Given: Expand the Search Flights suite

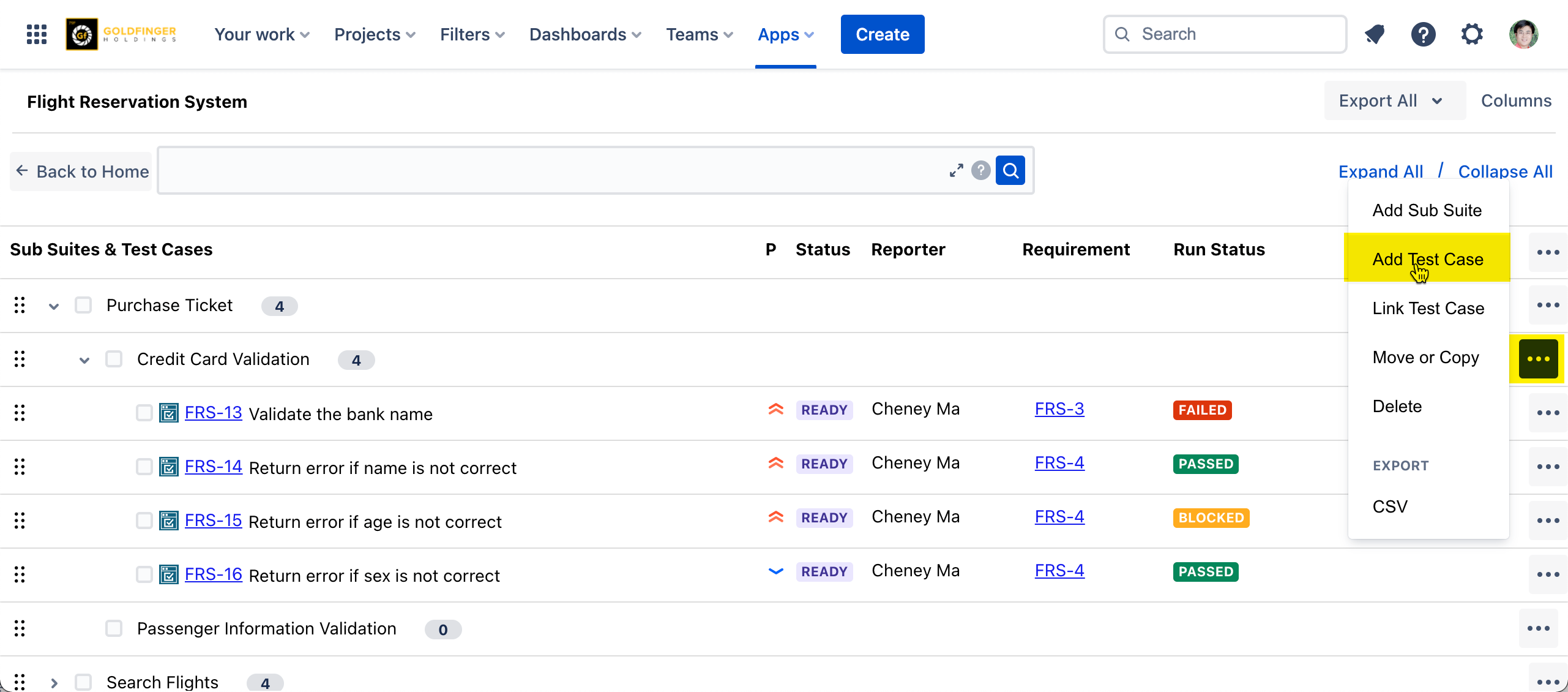Looking at the screenshot, I should click(x=54, y=682).
